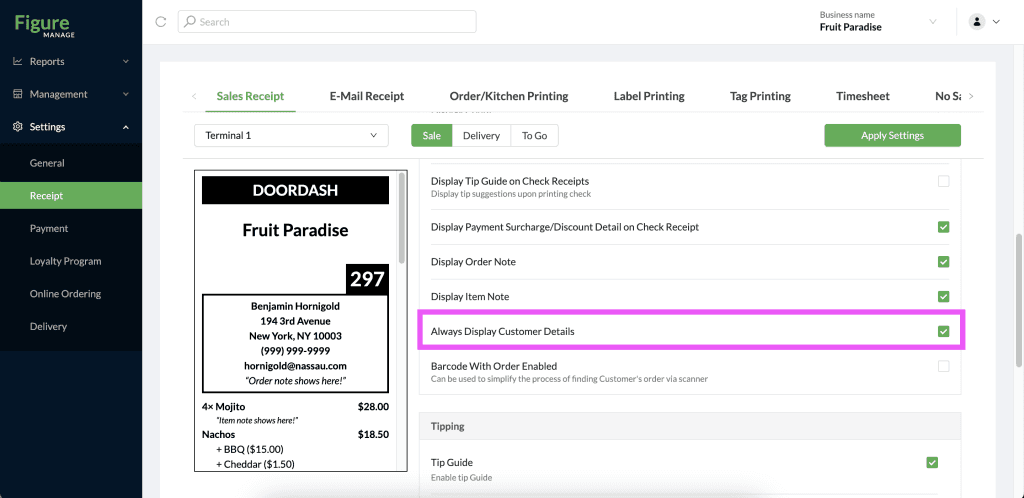Open the Terminal 1 dropdown
1024x498 pixels.
(291, 136)
